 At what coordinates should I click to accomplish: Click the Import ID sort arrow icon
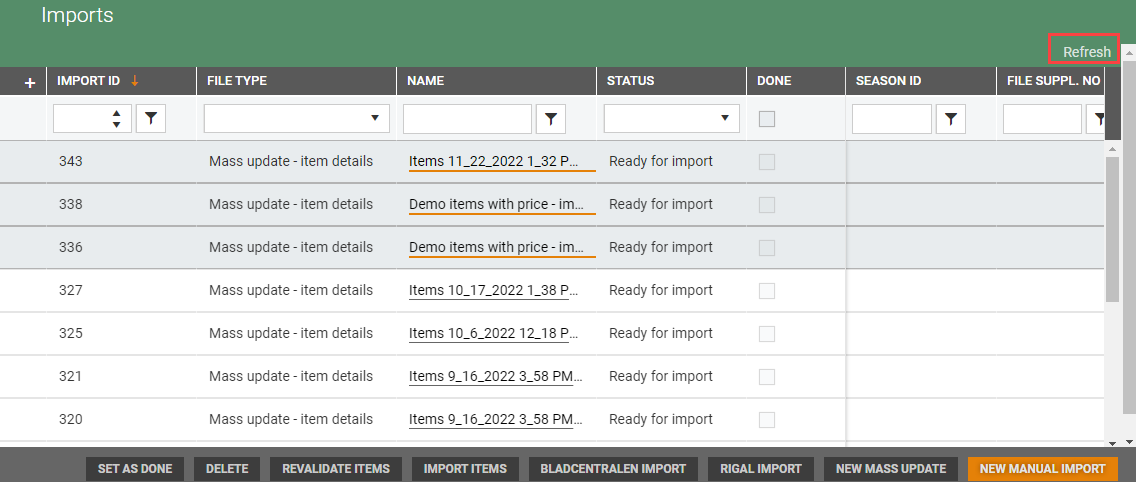pos(135,81)
